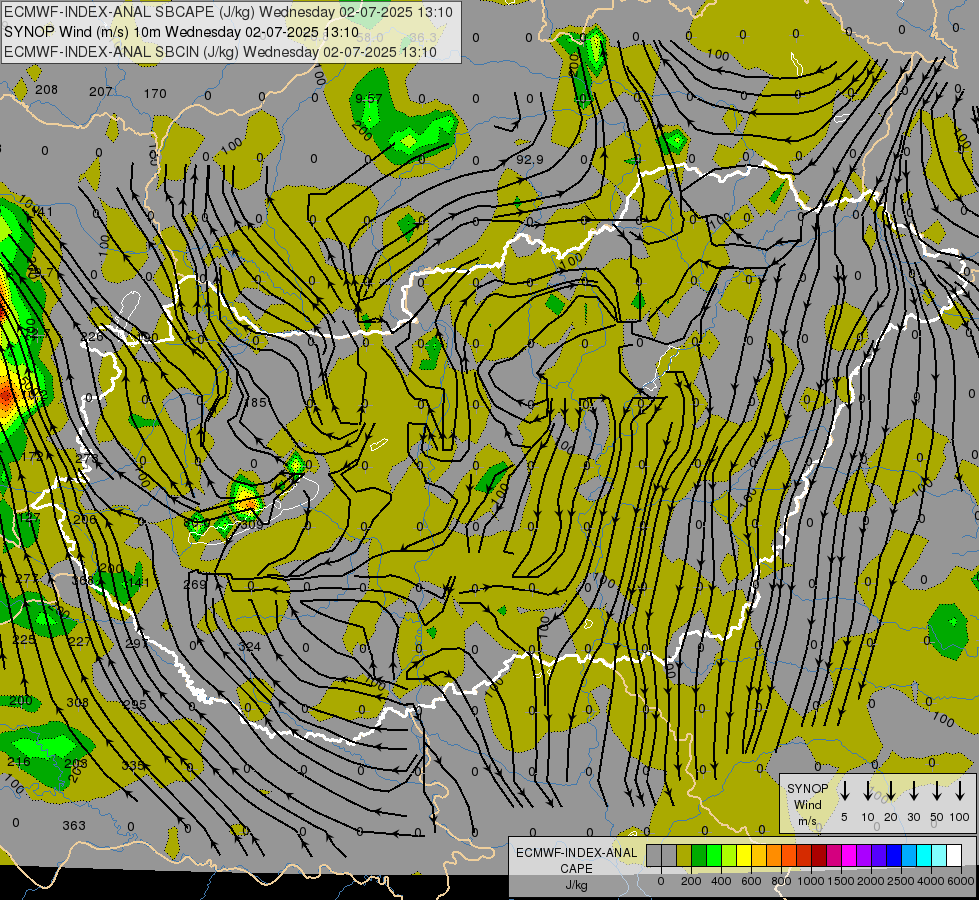Click the map value '363'
979x900 pixels.
(74, 826)
